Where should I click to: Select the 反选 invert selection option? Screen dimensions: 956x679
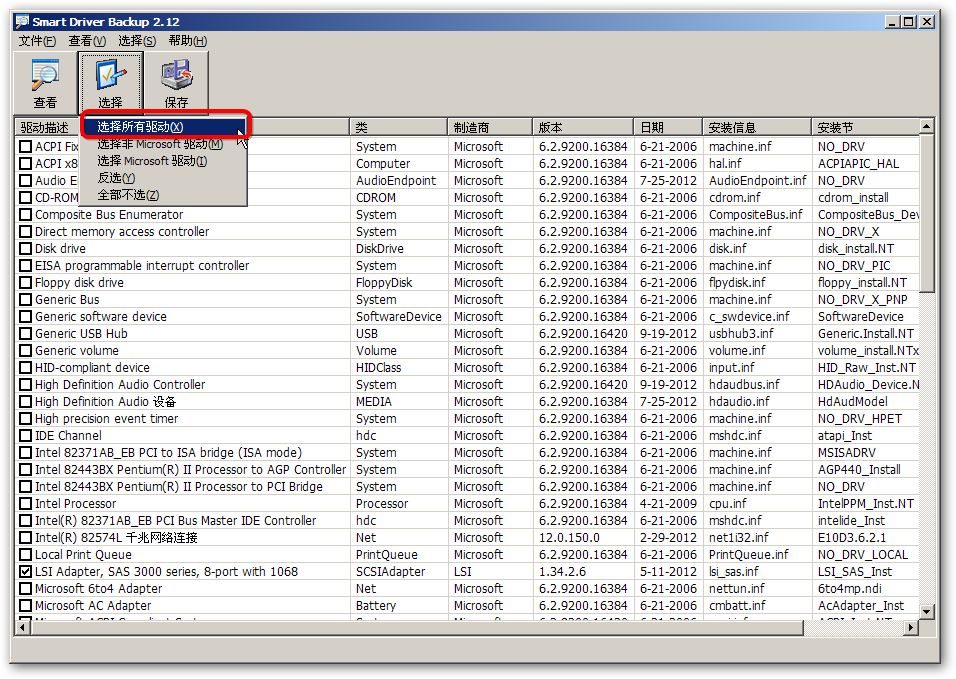[115, 178]
